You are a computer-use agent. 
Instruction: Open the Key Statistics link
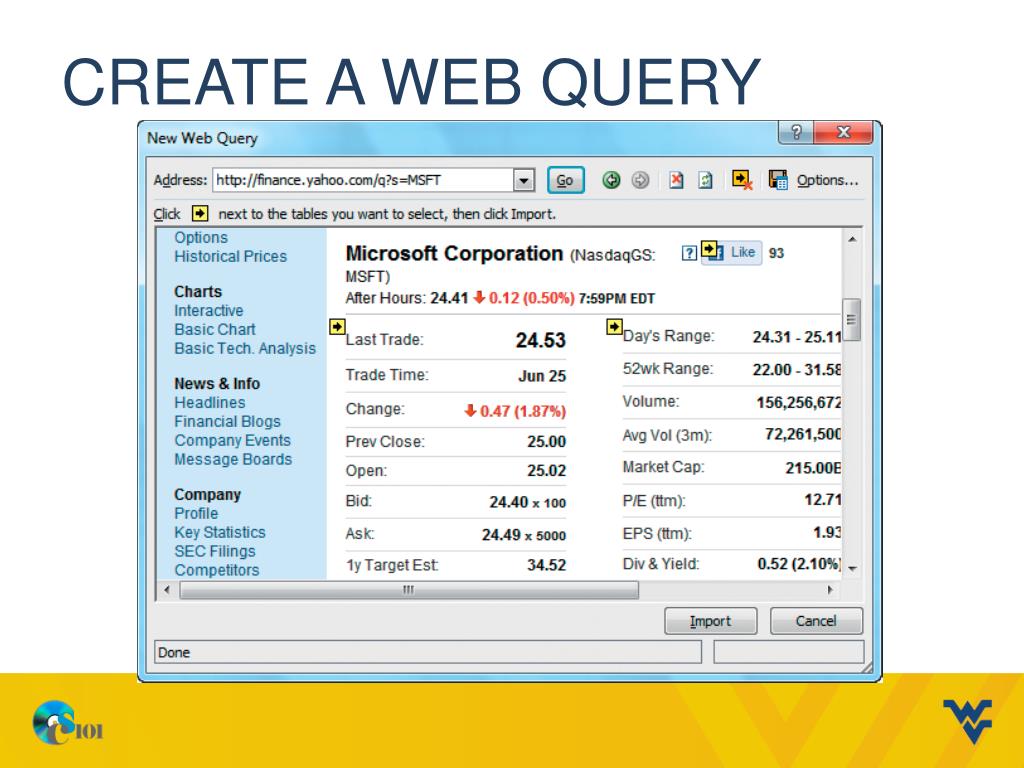[x=220, y=533]
